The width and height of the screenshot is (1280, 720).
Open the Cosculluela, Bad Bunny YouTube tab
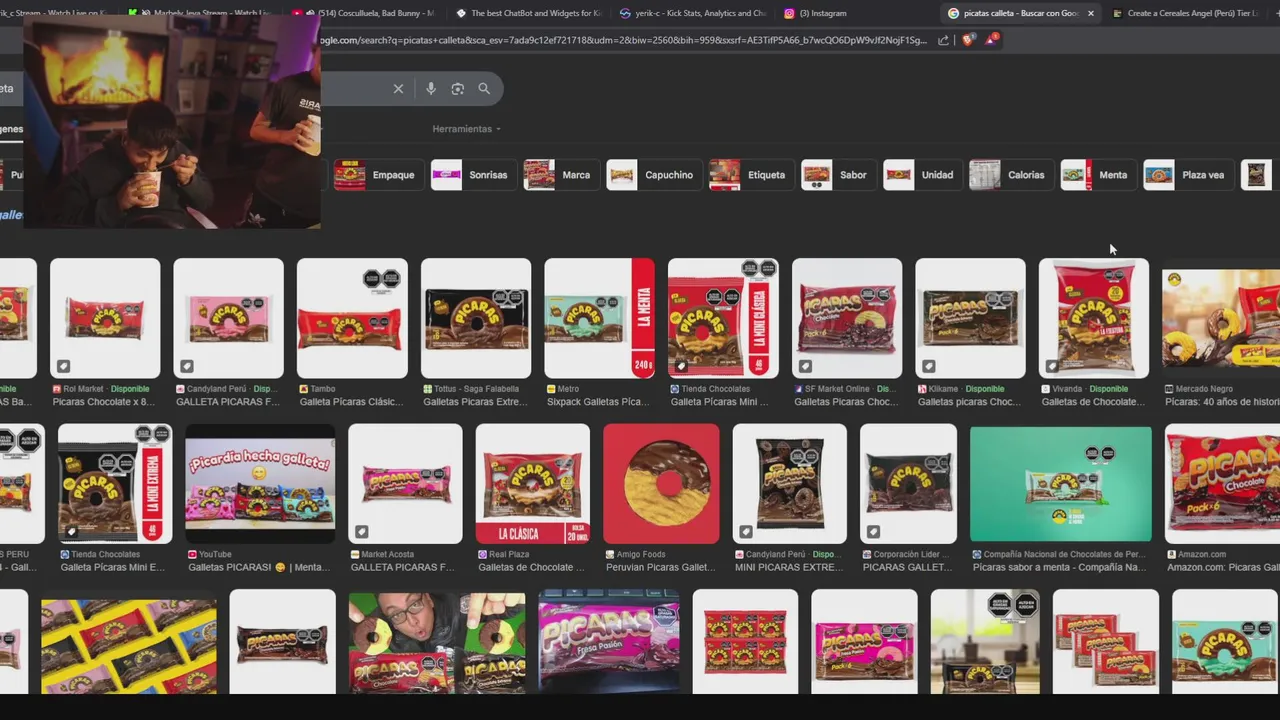pos(365,13)
